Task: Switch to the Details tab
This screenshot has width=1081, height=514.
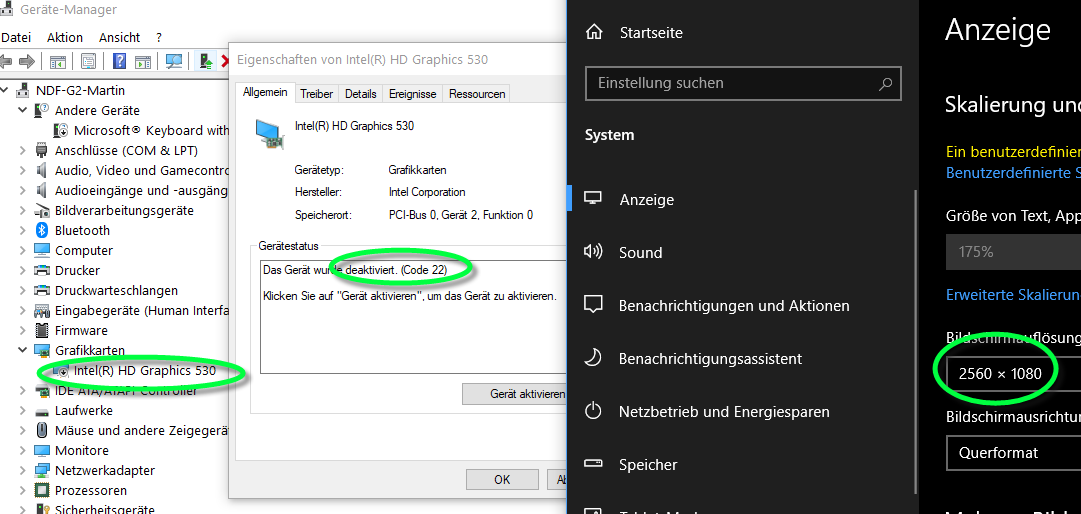Action: [361, 94]
